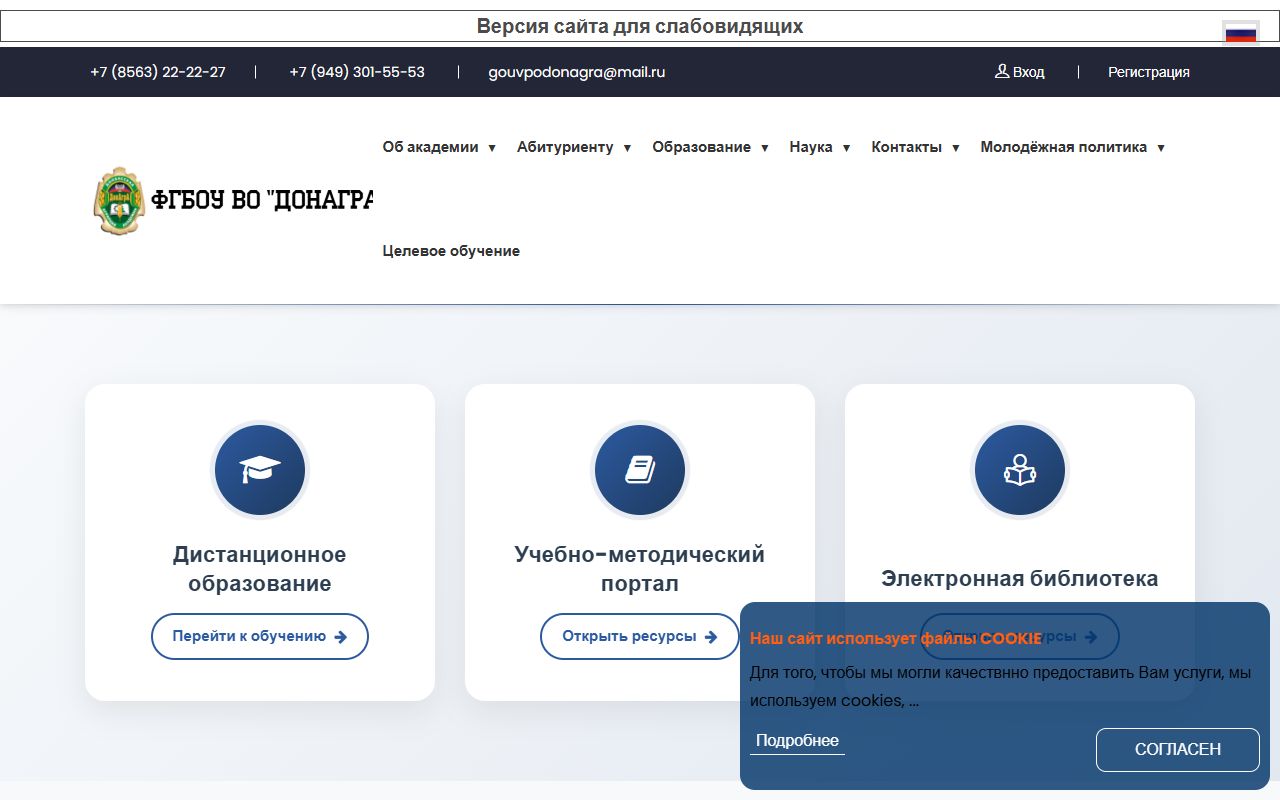Click the Учебно-методический портал heading
Image resolution: width=1280 pixels, height=800 pixels.
(x=640, y=569)
